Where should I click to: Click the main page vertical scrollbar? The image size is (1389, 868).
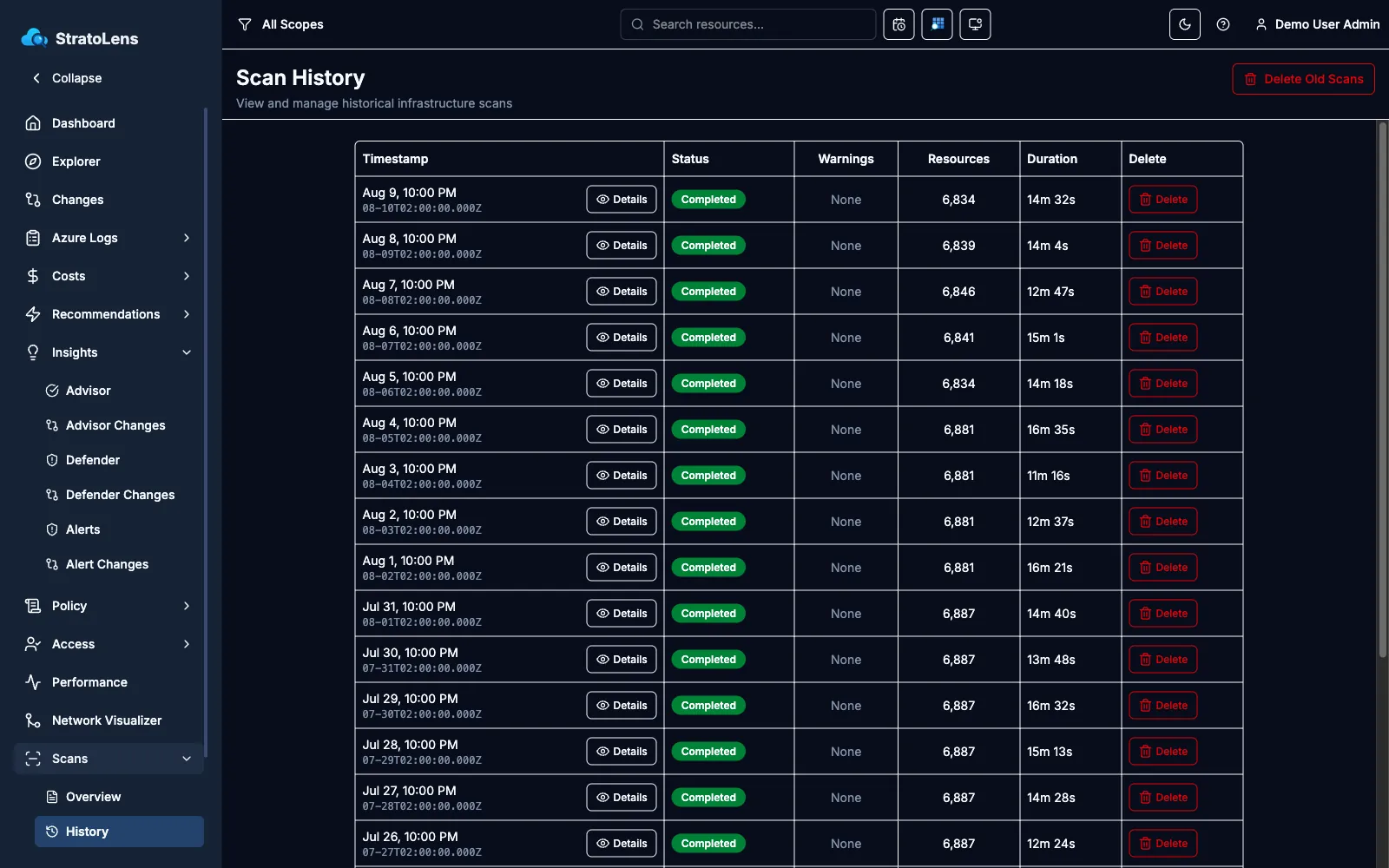pos(1383,391)
